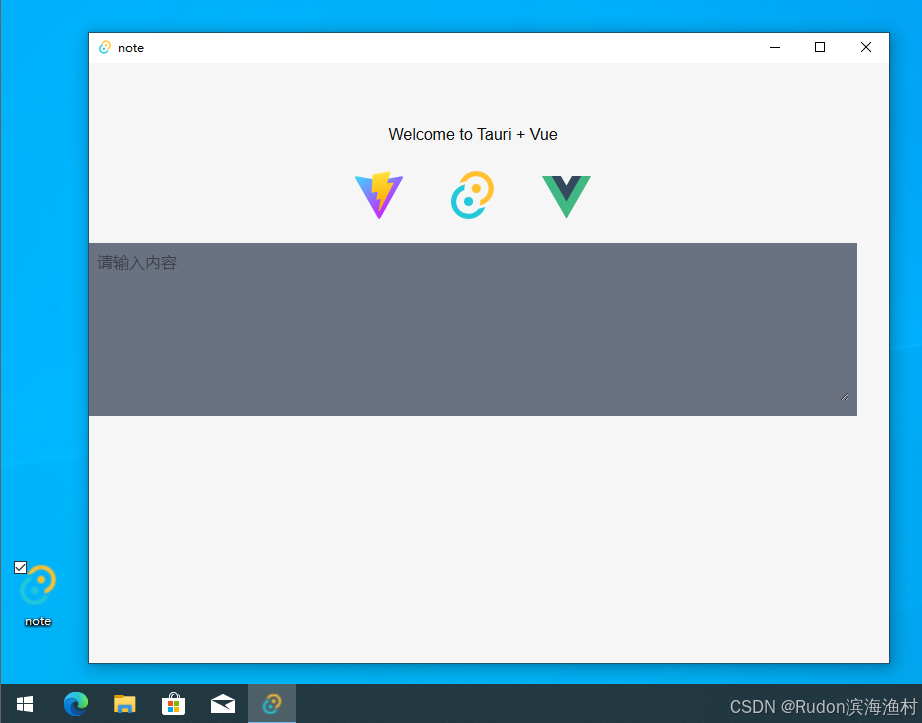Click the note app icon in title bar

[105, 48]
